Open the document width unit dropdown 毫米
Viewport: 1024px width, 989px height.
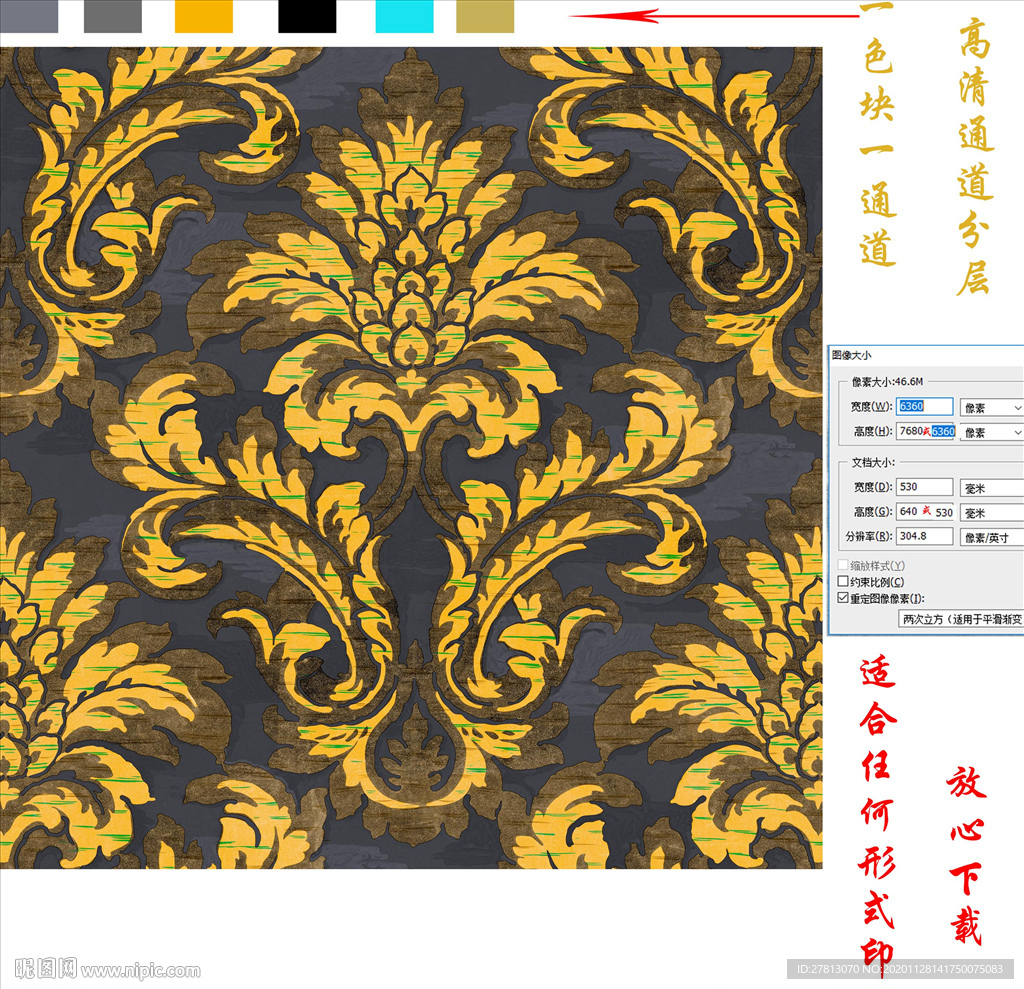point(991,488)
